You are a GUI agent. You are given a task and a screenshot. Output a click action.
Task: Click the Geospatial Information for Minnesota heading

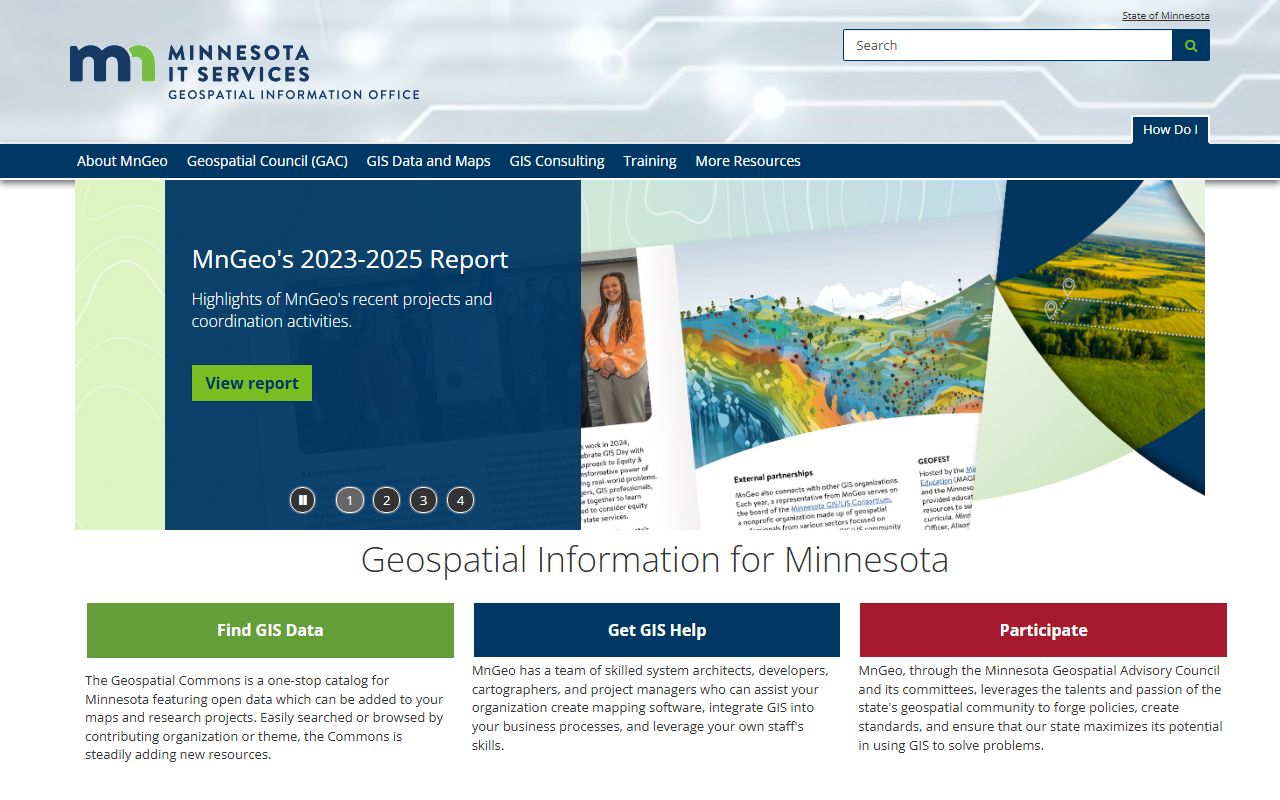[x=655, y=559]
